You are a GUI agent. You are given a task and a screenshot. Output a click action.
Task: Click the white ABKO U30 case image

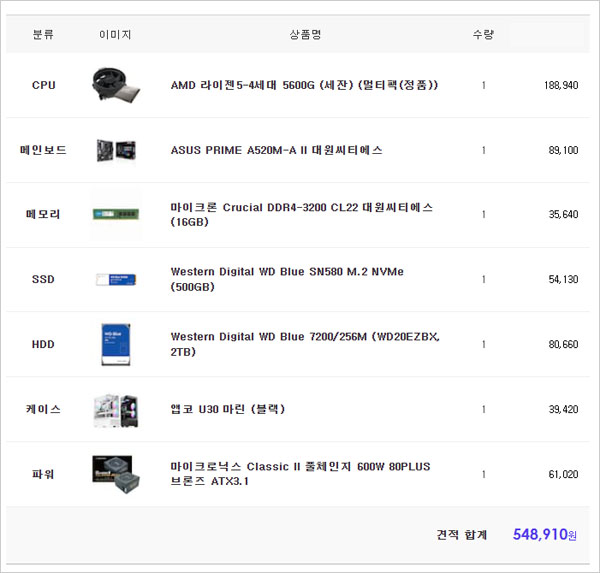click(115, 409)
